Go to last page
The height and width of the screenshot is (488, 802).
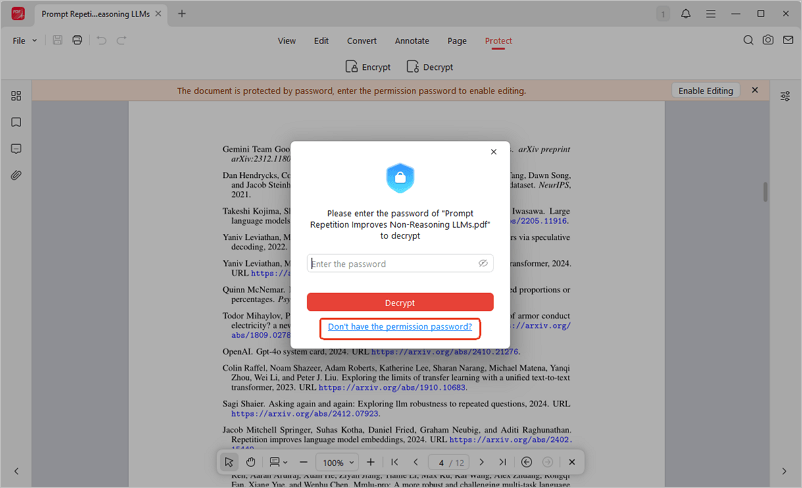click(503, 462)
